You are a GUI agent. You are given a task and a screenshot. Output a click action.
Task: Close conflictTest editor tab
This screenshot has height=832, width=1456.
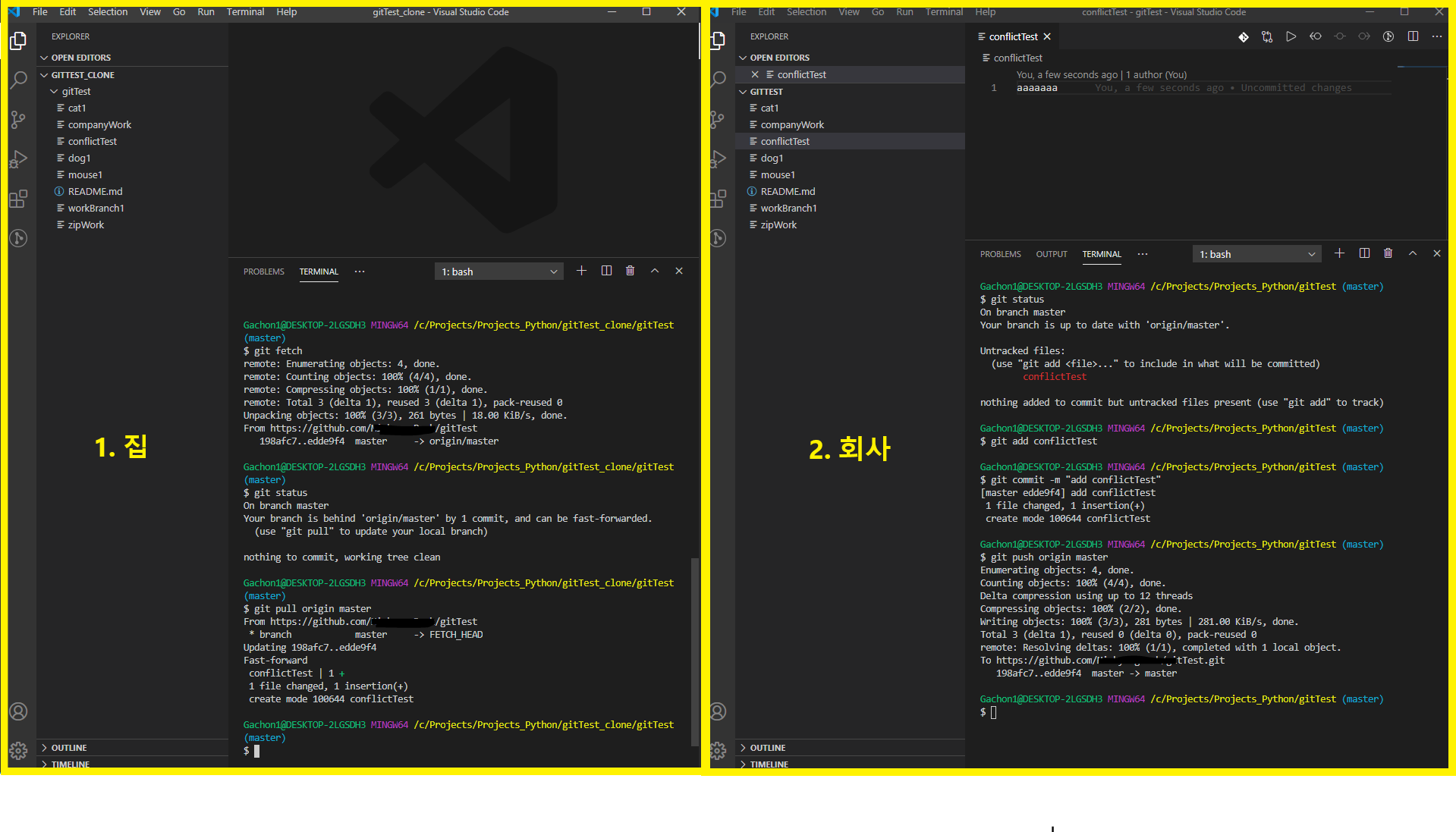click(1047, 36)
